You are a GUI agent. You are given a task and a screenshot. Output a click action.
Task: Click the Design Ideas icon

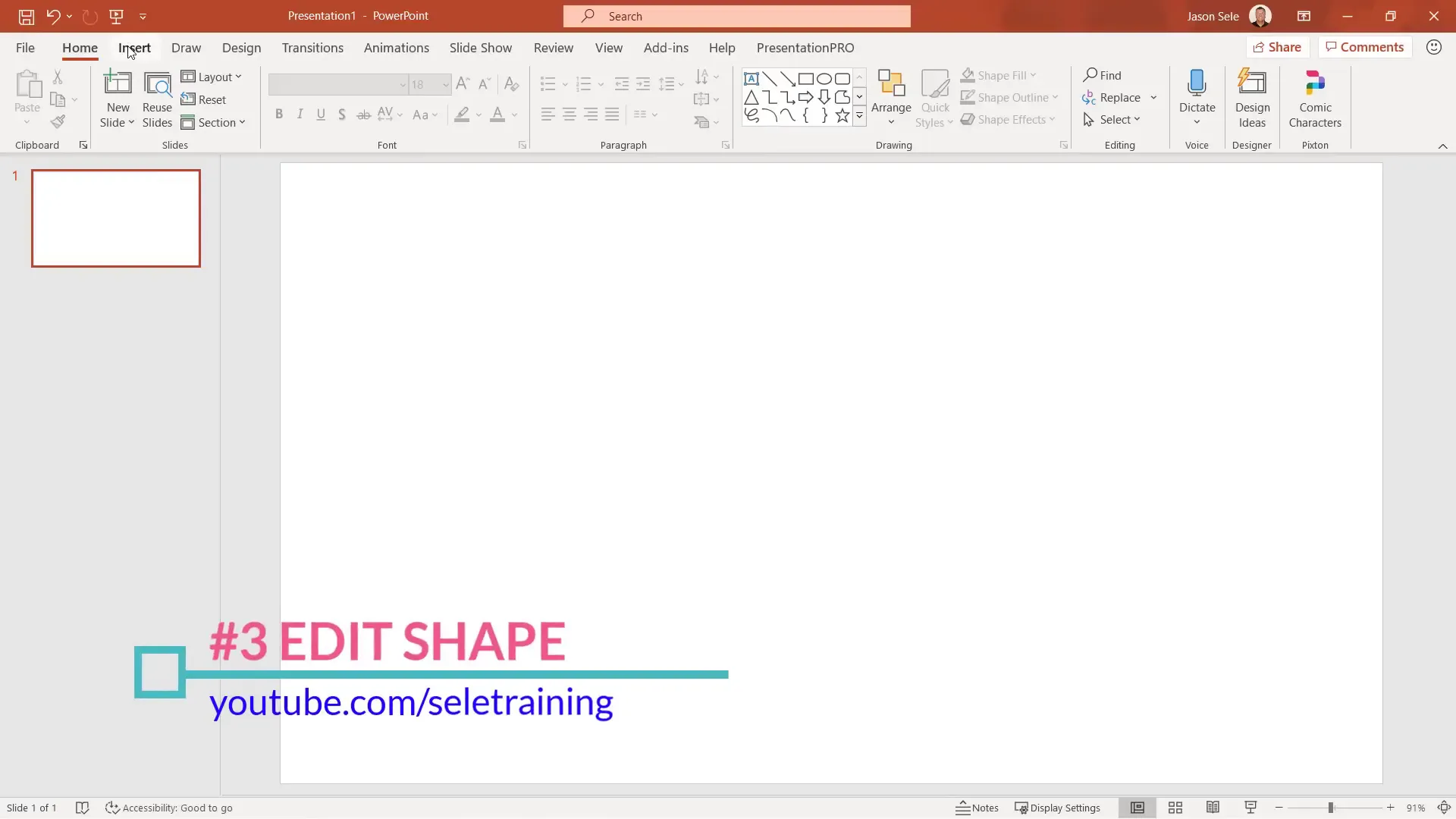point(1252,83)
